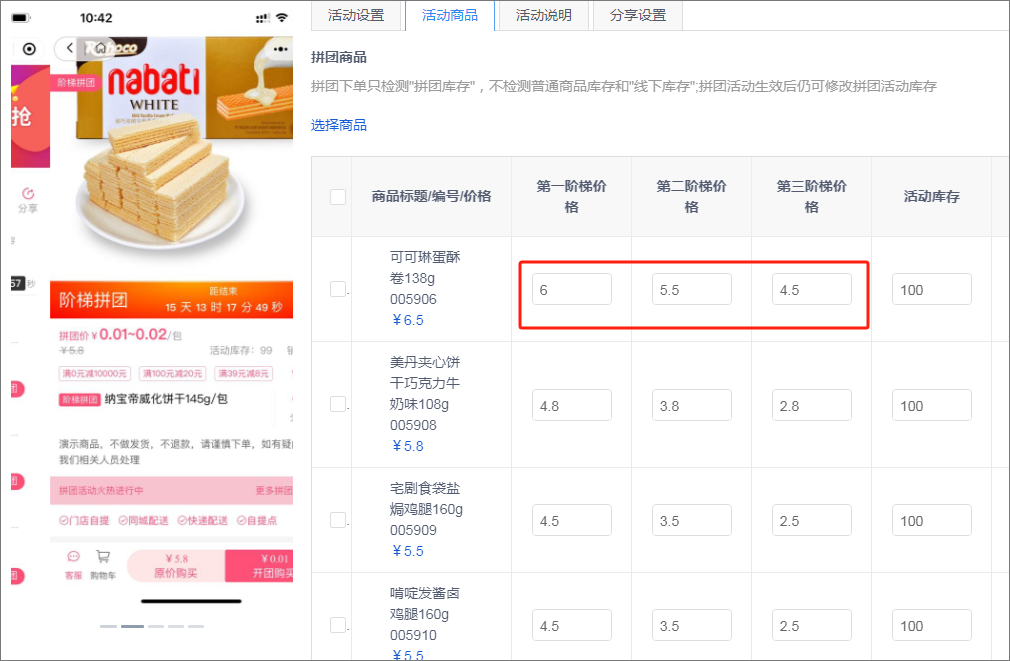Edit 活动库存 field for 美丹夹心饼干 row

[931, 405]
